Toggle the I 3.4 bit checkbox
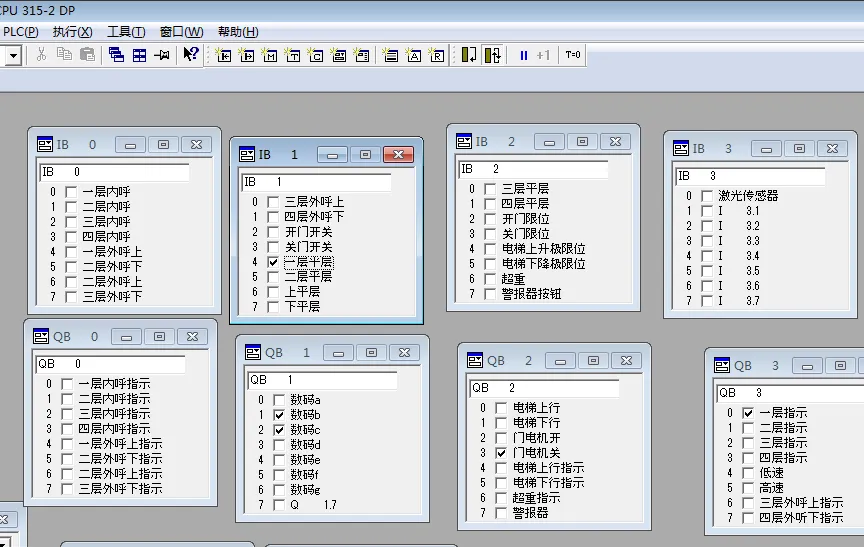Viewport: 864px width, 547px height. point(706,256)
